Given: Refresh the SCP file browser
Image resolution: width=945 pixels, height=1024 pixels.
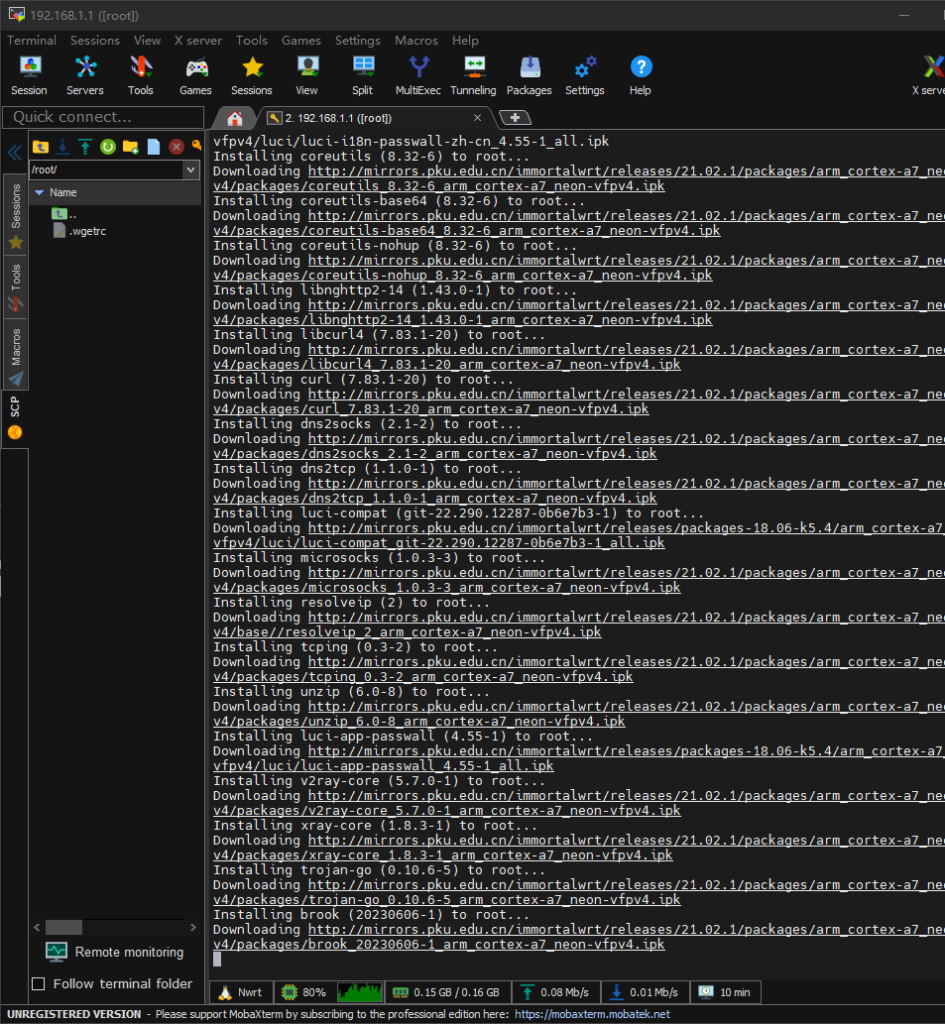Looking at the screenshot, I should (108, 147).
